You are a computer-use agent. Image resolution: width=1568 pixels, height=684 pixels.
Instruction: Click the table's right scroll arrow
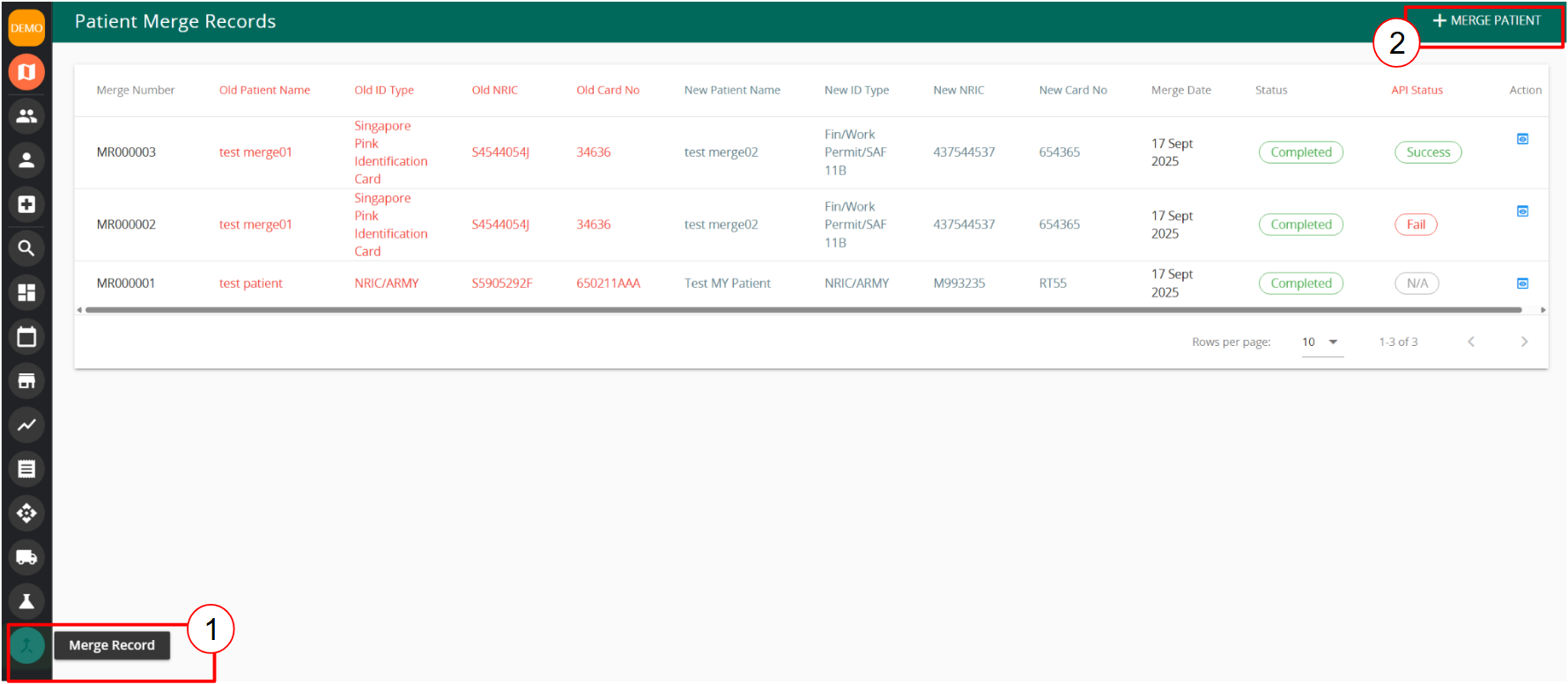1542,310
